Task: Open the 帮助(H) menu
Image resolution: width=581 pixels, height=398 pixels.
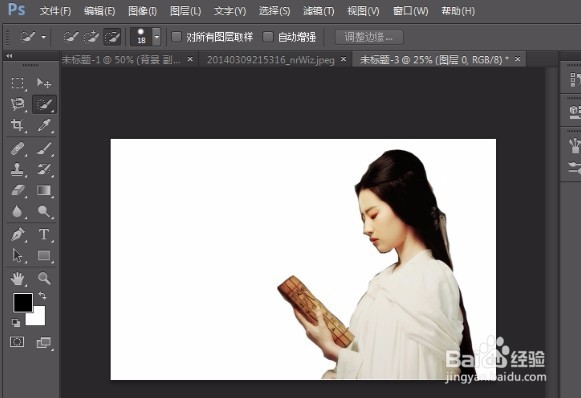Action: (458, 11)
